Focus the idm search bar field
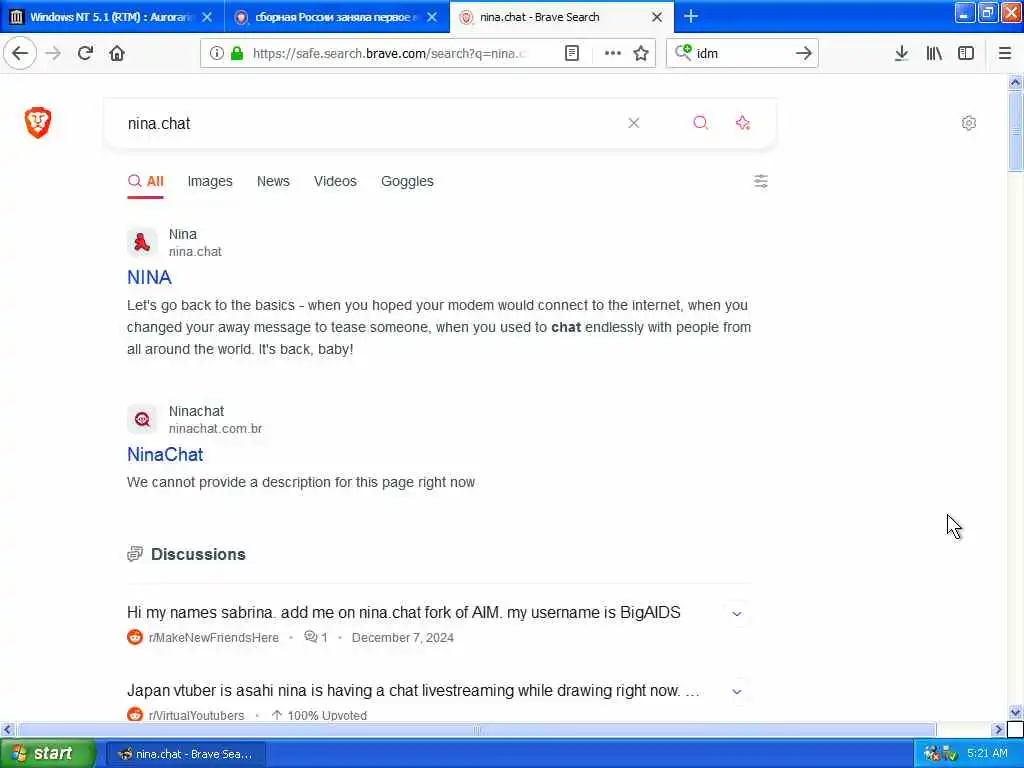 pos(743,54)
